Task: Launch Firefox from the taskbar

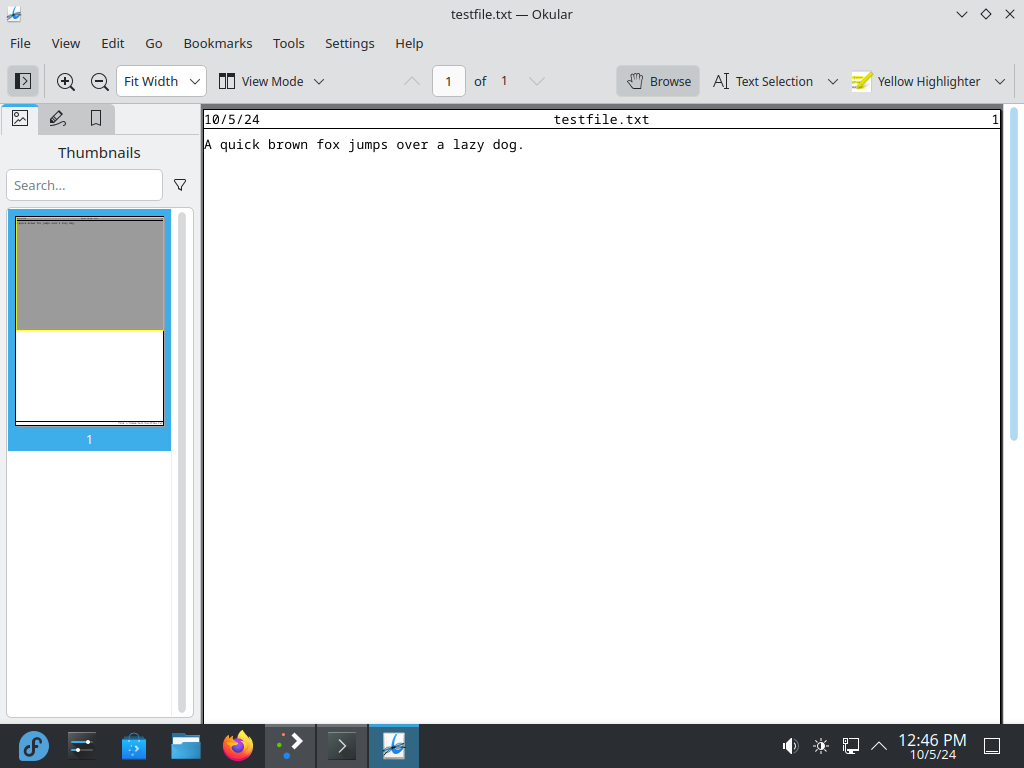Action: click(x=238, y=746)
